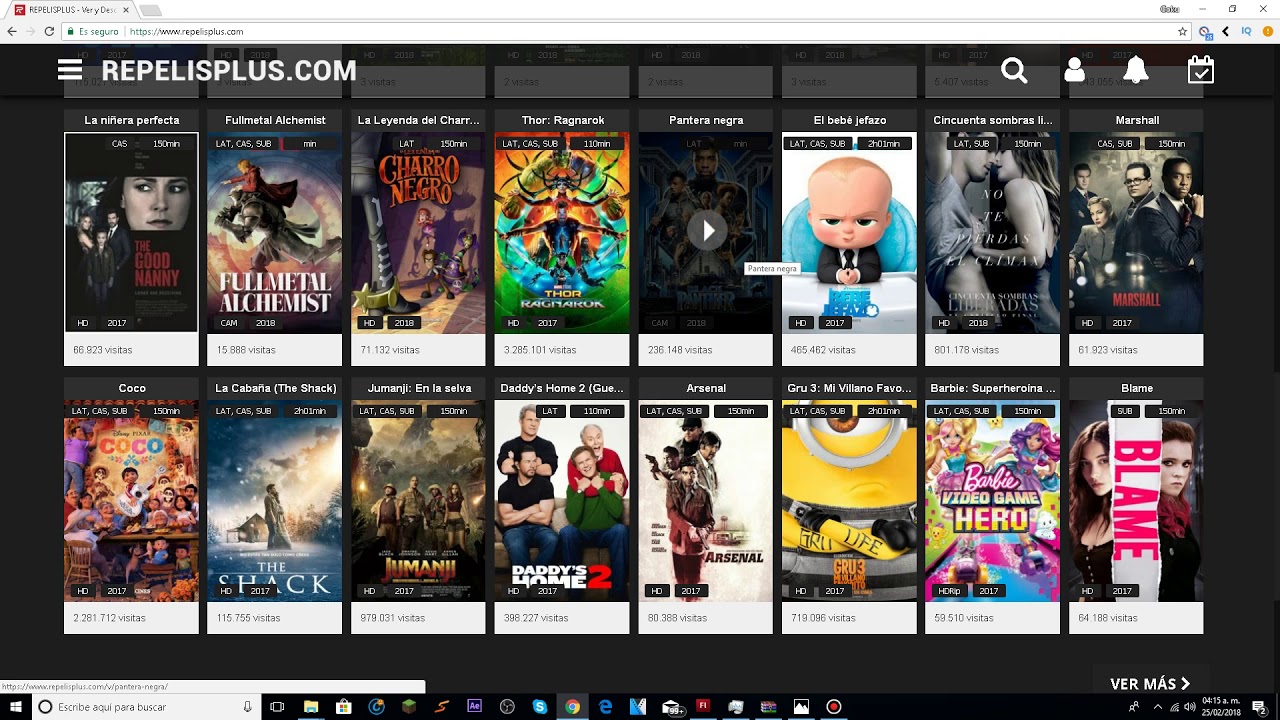Image resolution: width=1280 pixels, height=720 pixels.
Task: Click '801.178 visitas' text
Action: [966, 350]
